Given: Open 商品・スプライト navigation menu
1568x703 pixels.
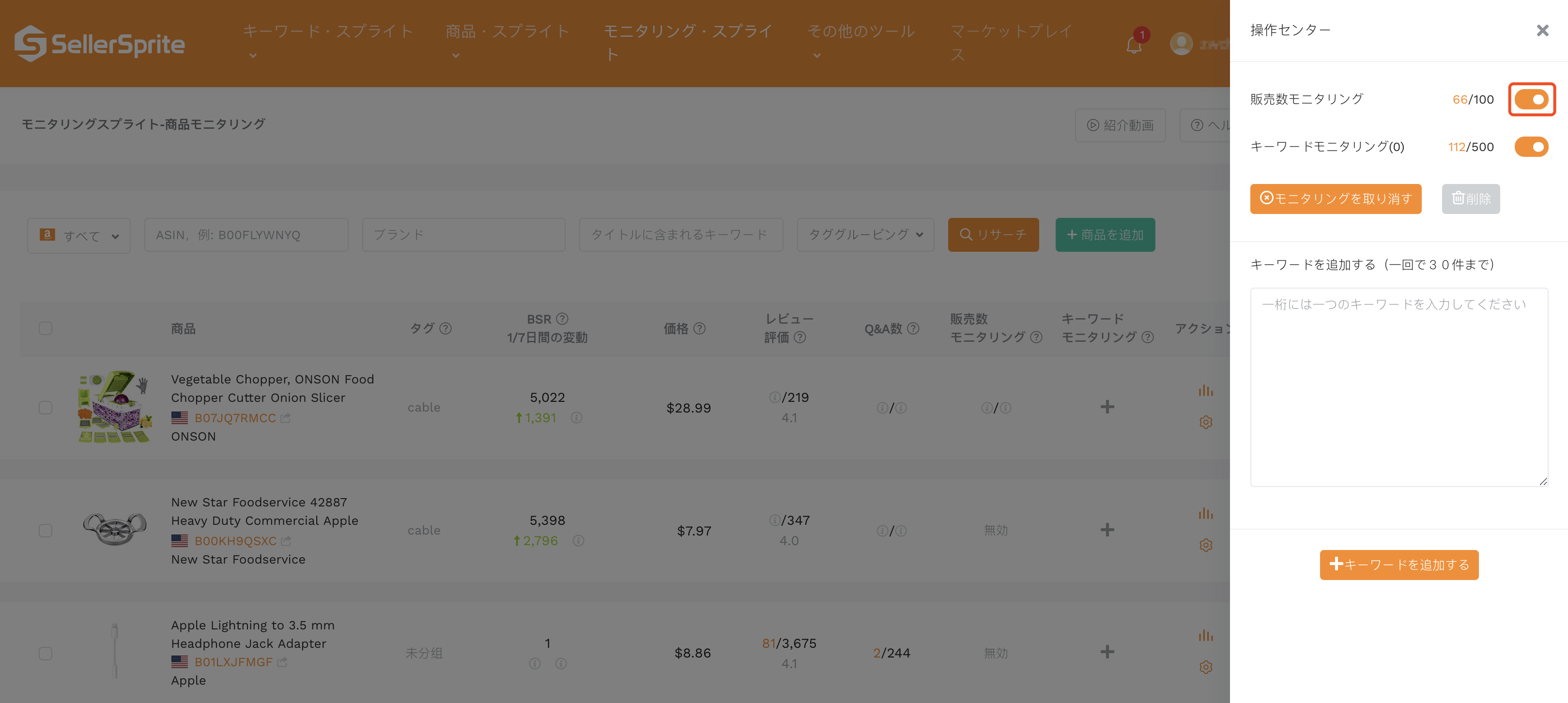Looking at the screenshot, I should click(507, 31).
